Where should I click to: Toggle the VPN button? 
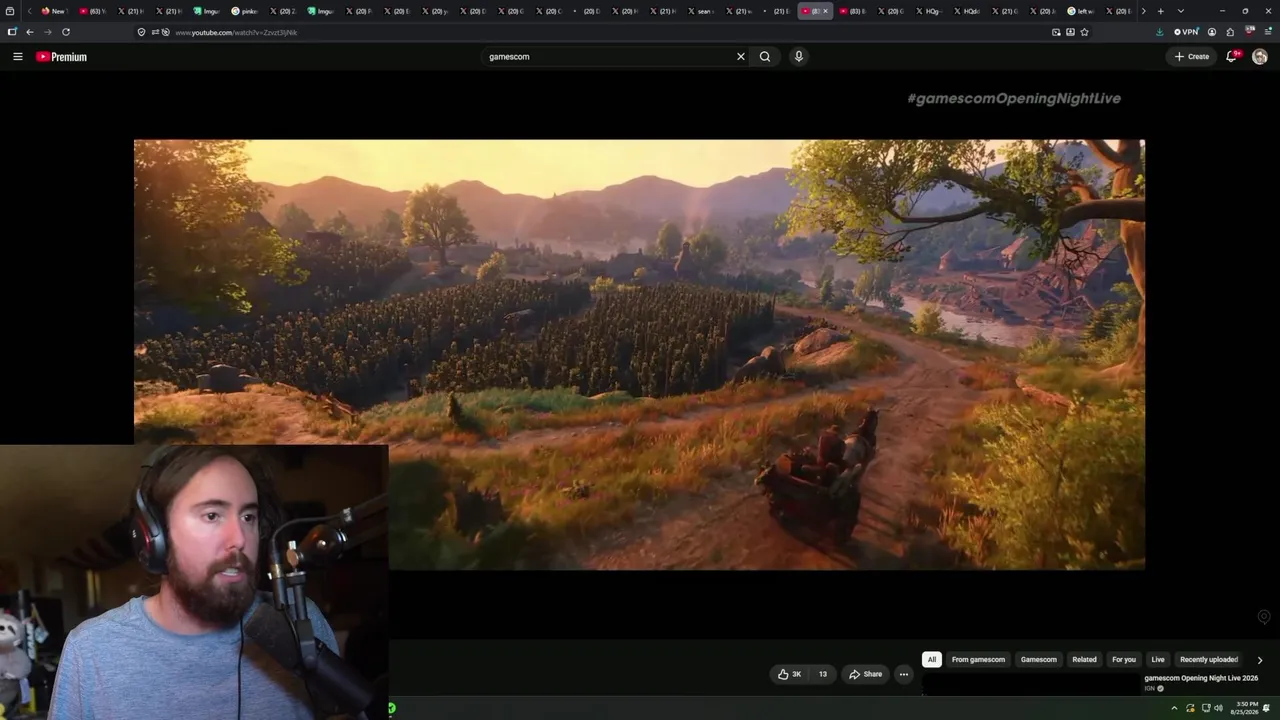point(1186,32)
